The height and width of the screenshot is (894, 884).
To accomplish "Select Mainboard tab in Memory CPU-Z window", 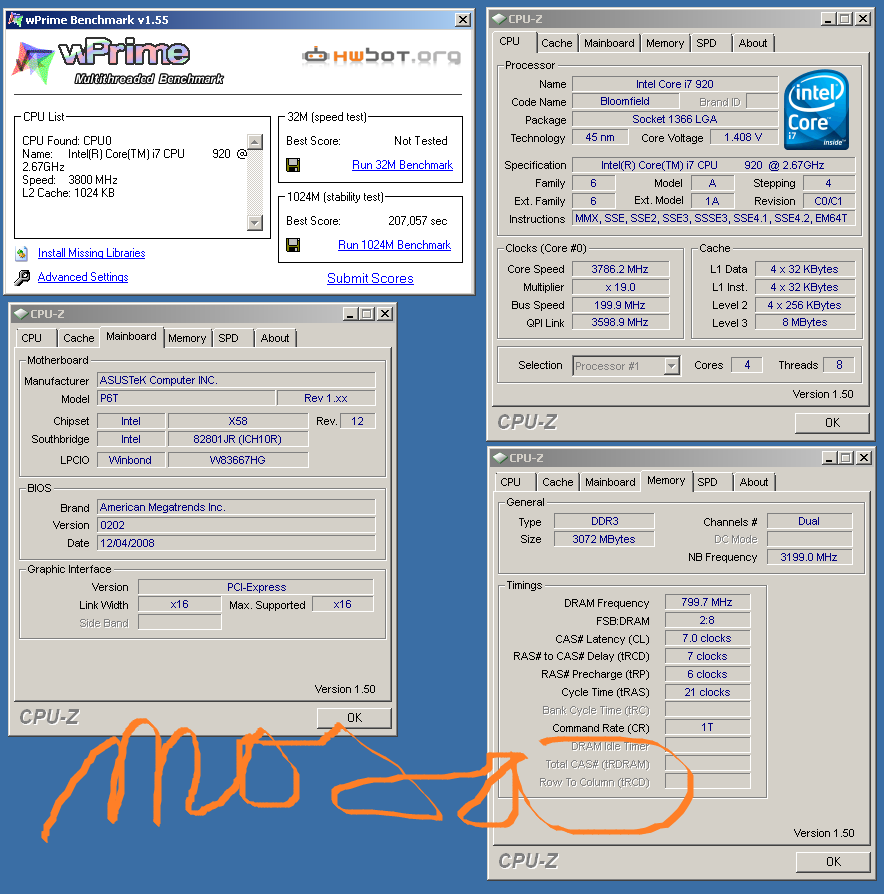I will (x=610, y=482).
